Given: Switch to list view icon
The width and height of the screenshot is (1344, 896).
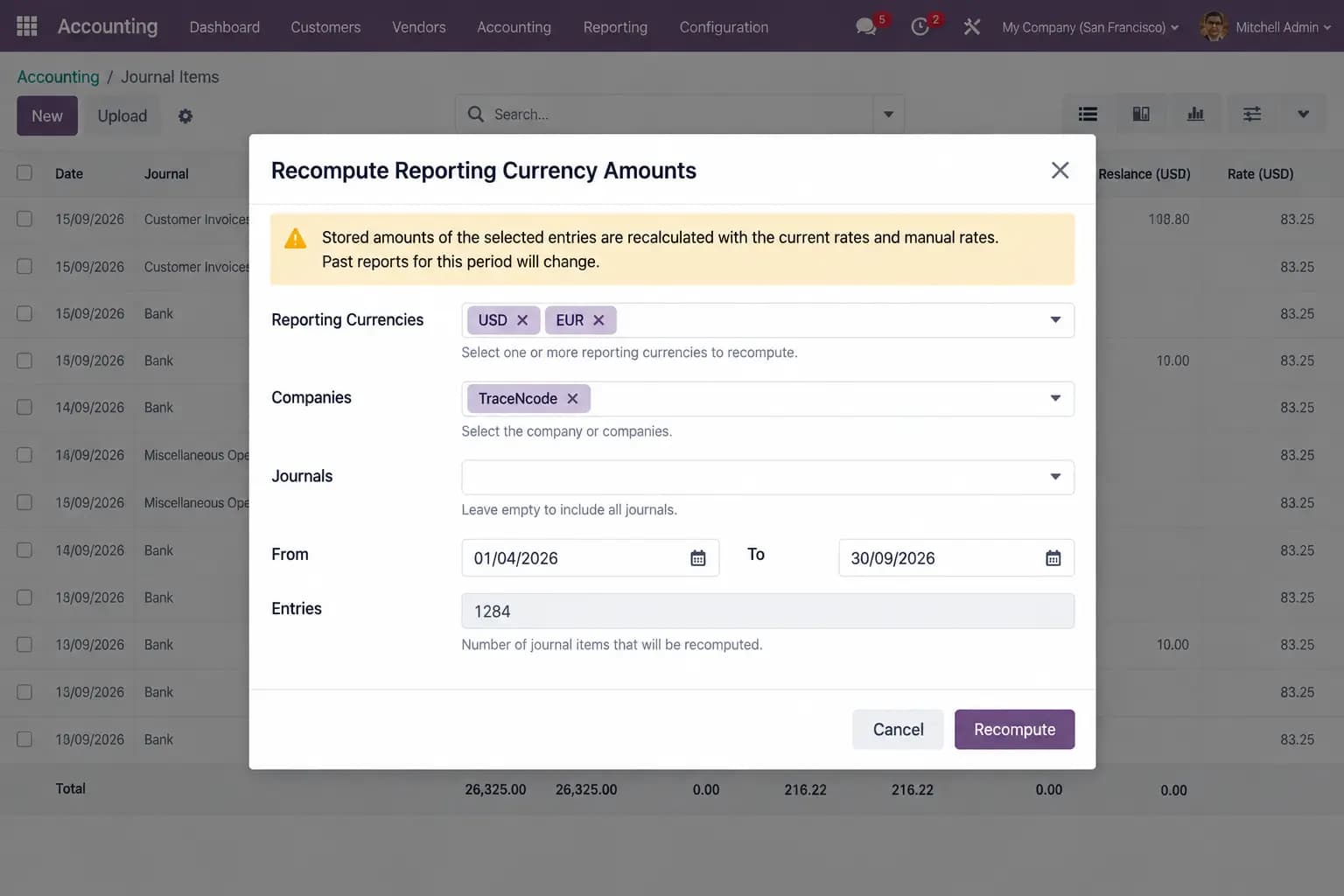Looking at the screenshot, I should [x=1088, y=114].
